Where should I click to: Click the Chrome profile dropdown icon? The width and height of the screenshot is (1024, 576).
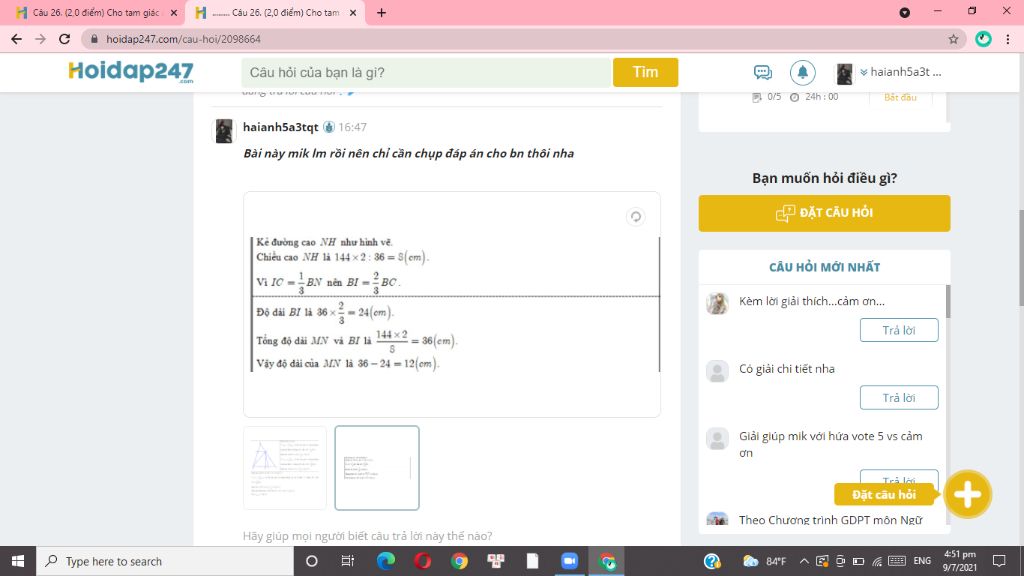(x=904, y=12)
